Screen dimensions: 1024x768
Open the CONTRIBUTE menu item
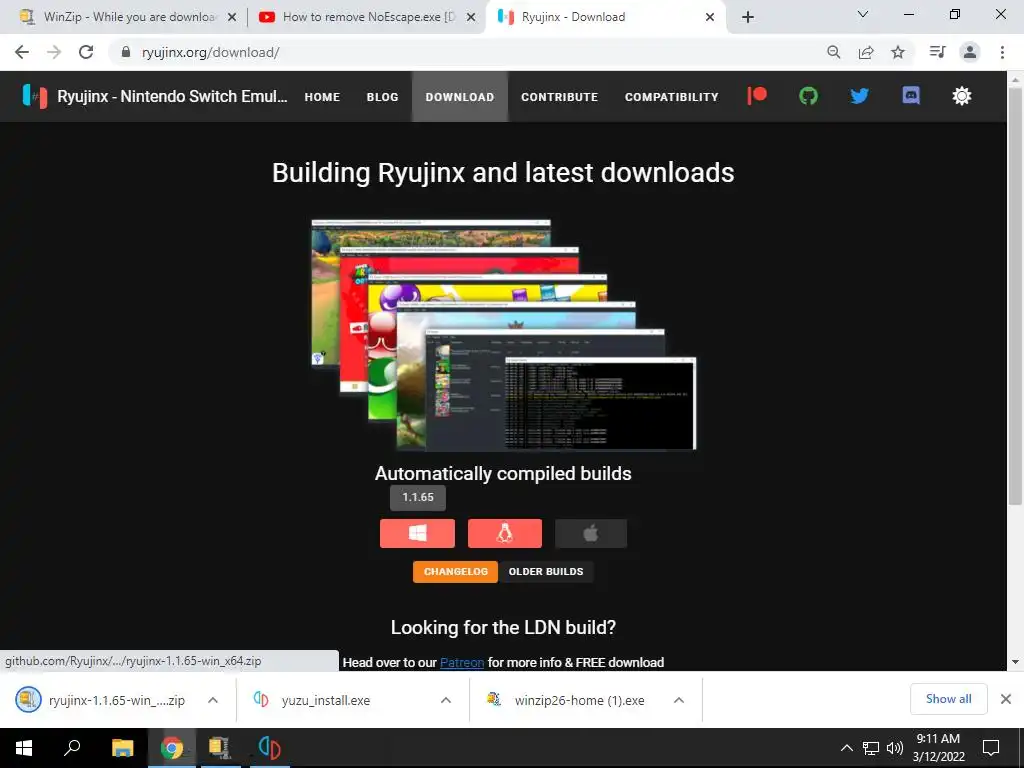[560, 97]
